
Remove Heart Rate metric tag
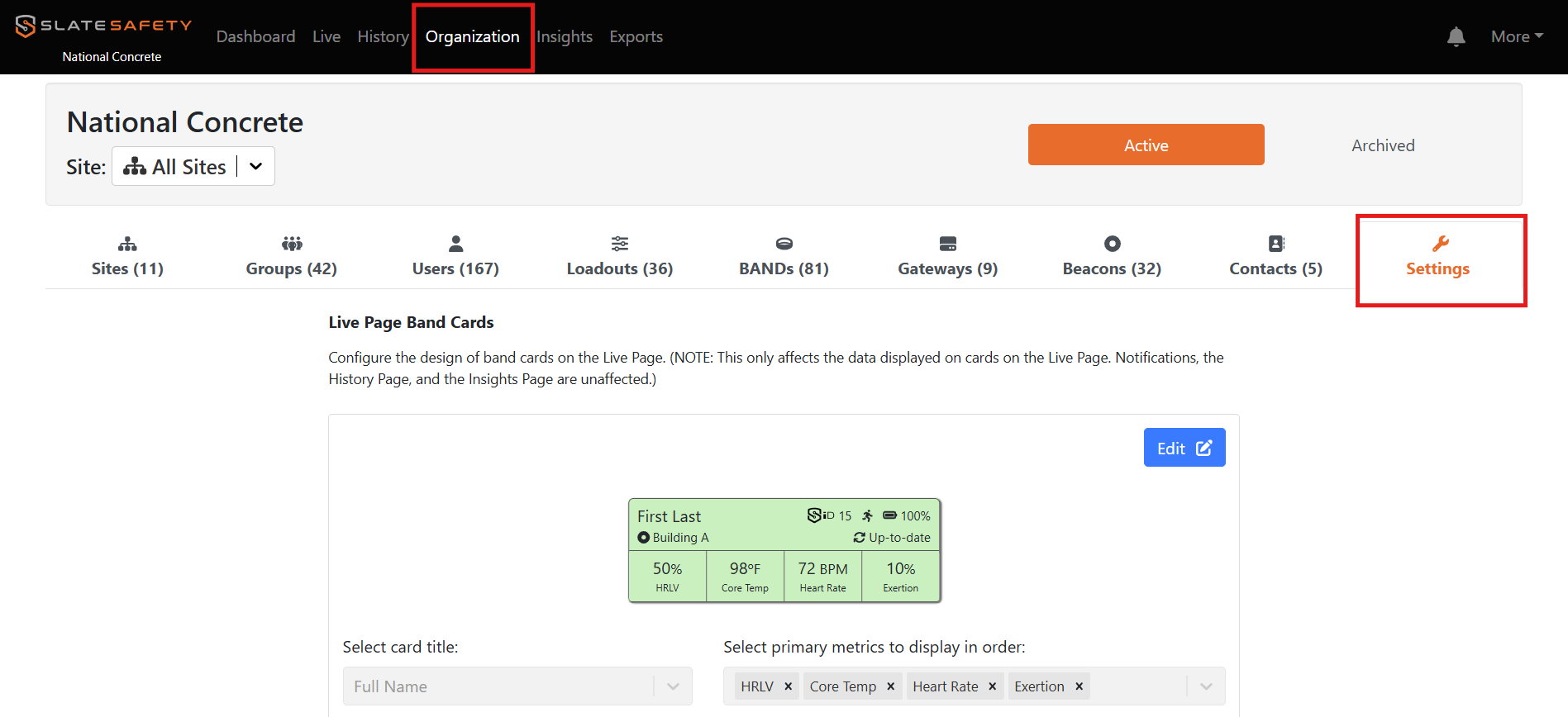(x=993, y=686)
